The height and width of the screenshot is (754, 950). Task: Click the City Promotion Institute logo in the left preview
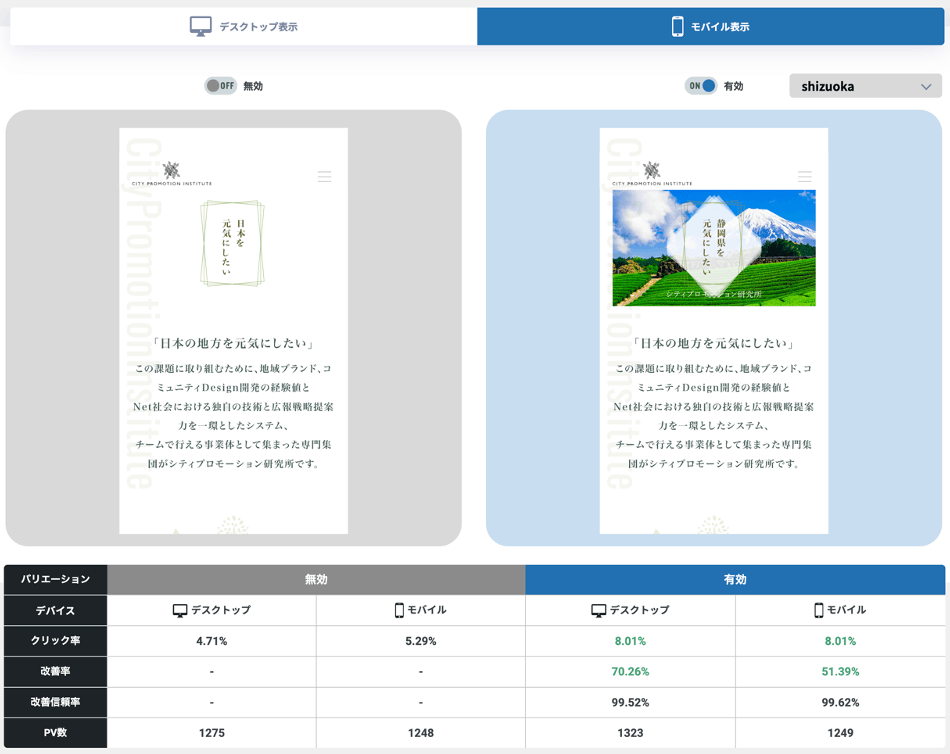coord(171,174)
